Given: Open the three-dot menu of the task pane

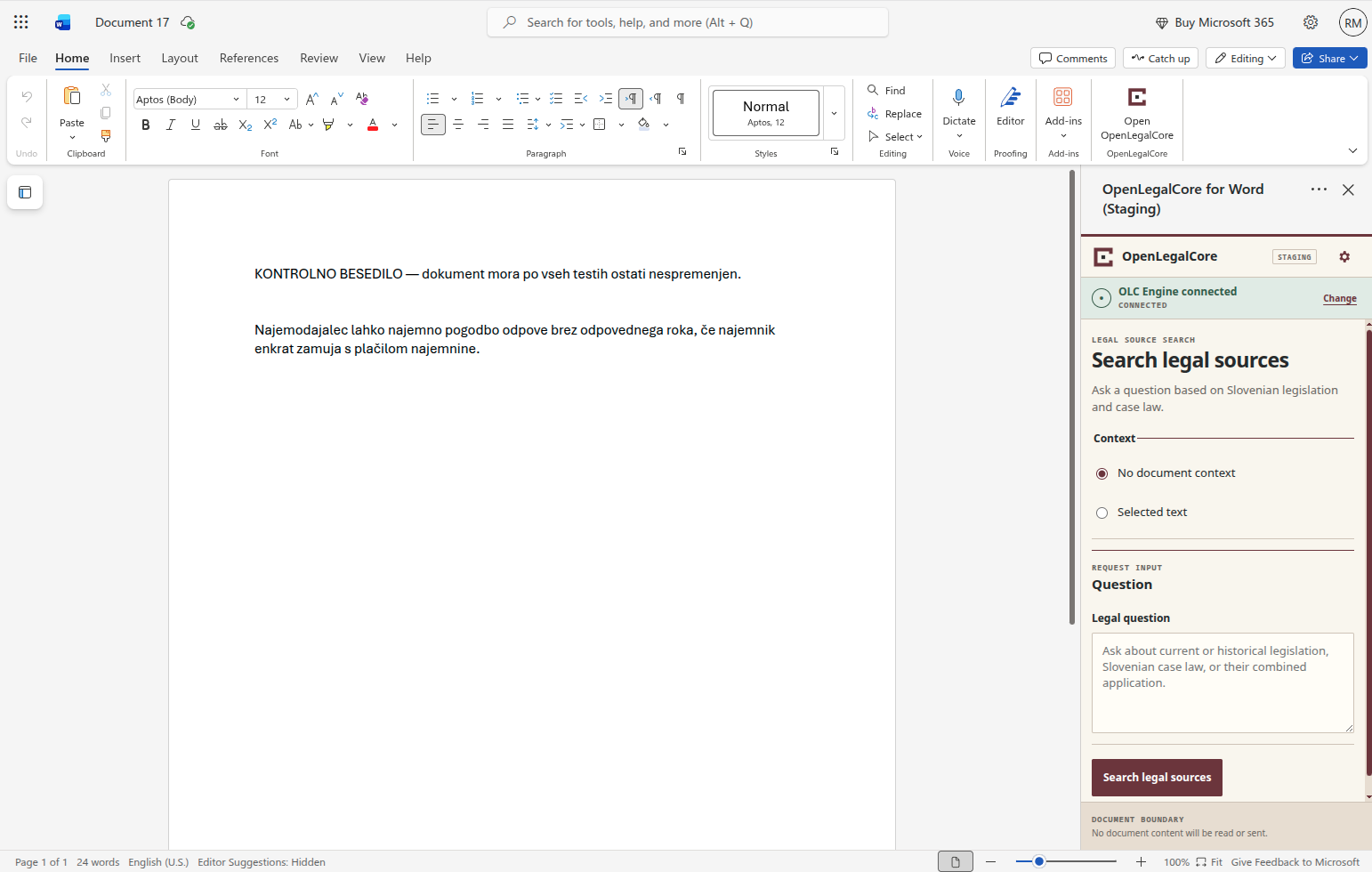Looking at the screenshot, I should [x=1319, y=190].
